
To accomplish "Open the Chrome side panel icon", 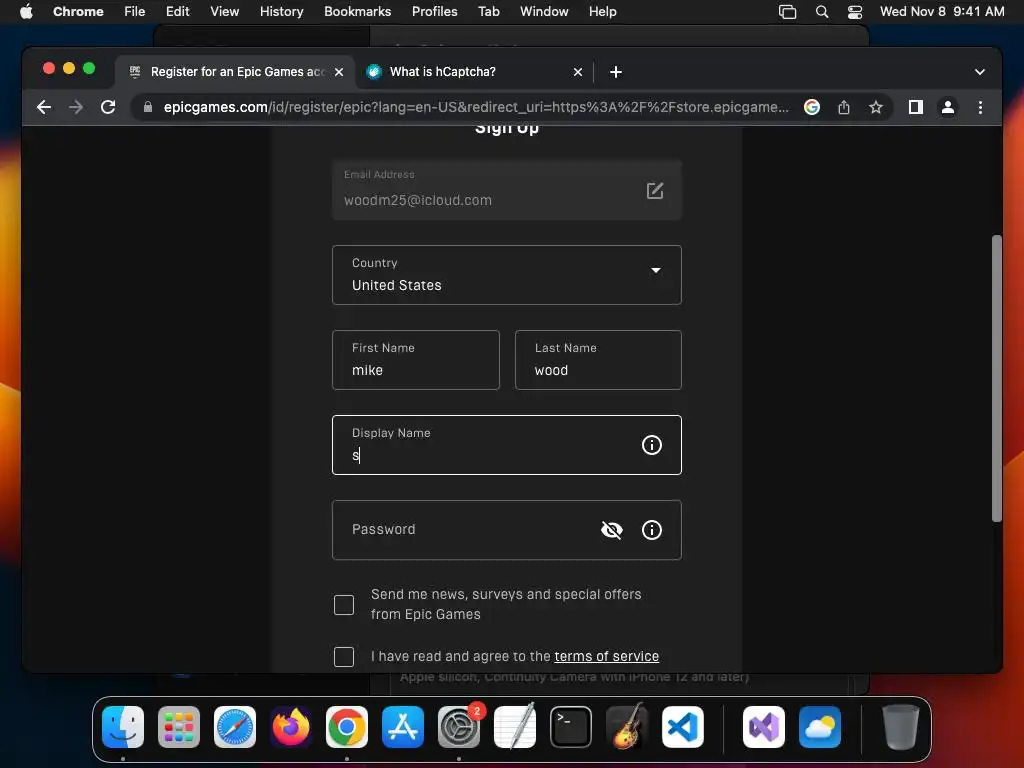I will click(x=916, y=107).
